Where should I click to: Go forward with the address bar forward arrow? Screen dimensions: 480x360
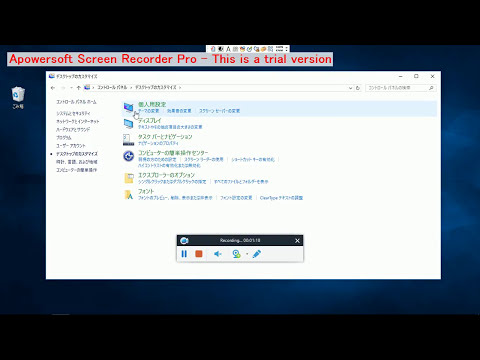pos(63,88)
